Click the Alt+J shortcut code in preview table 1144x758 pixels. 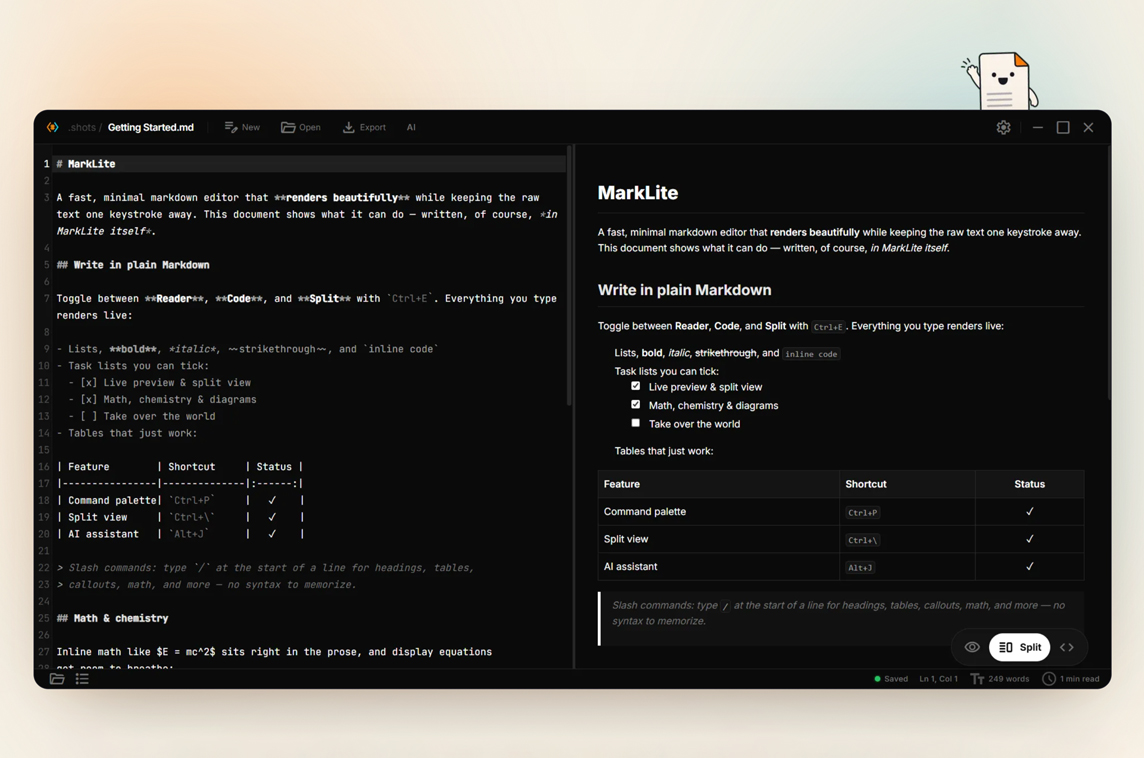860,568
